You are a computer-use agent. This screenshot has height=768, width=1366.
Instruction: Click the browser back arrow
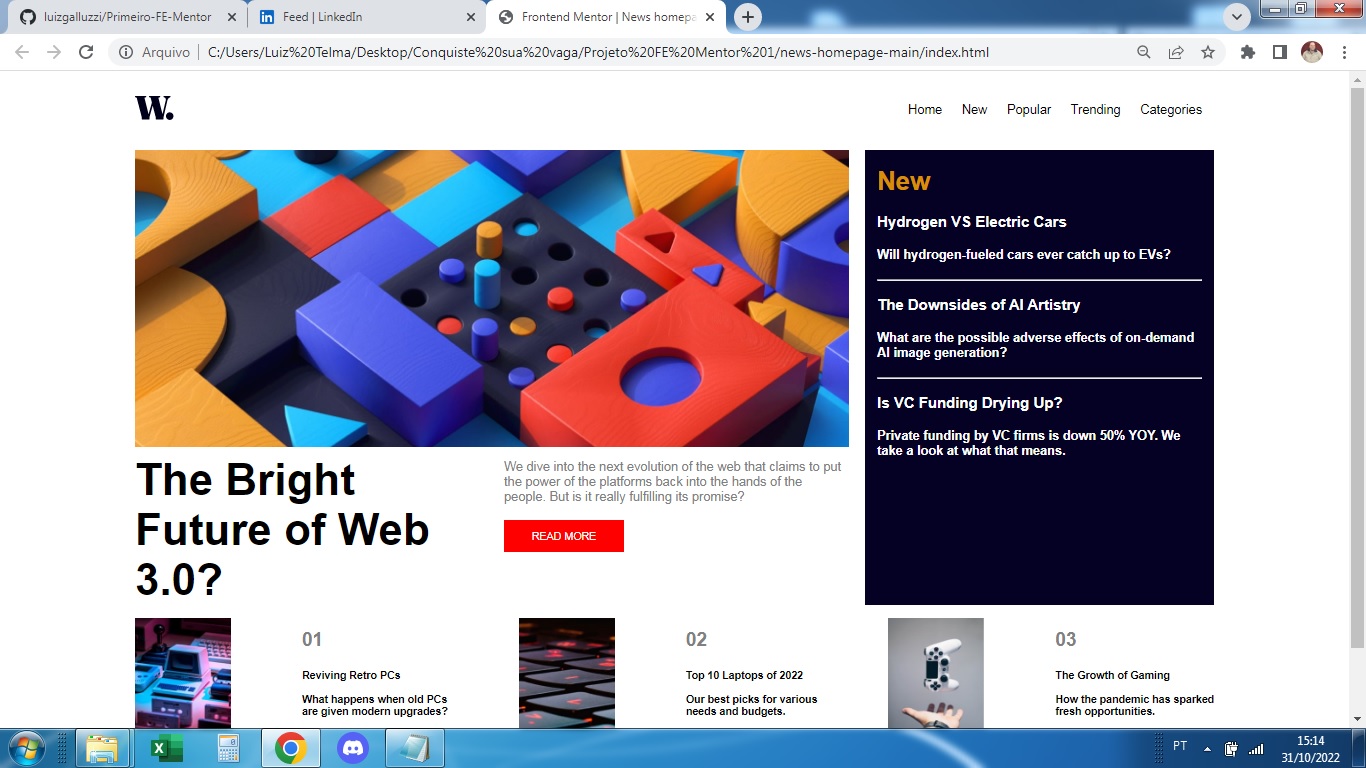[x=22, y=52]
